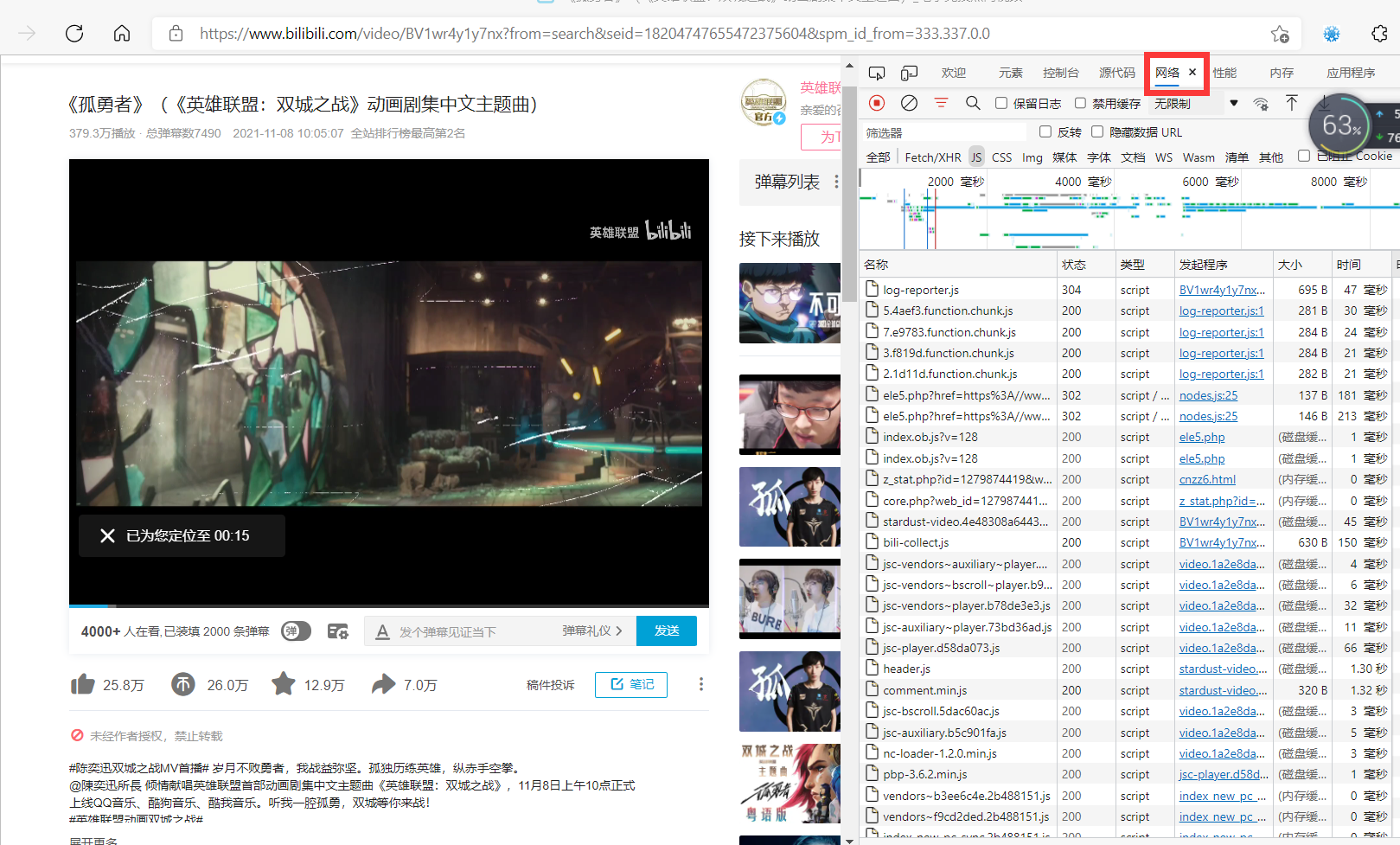Image resolution: width=1400 pixels, height=845 pixels.
Task: Toggle the danmaku display switch
Action: [x=296, y=631]
